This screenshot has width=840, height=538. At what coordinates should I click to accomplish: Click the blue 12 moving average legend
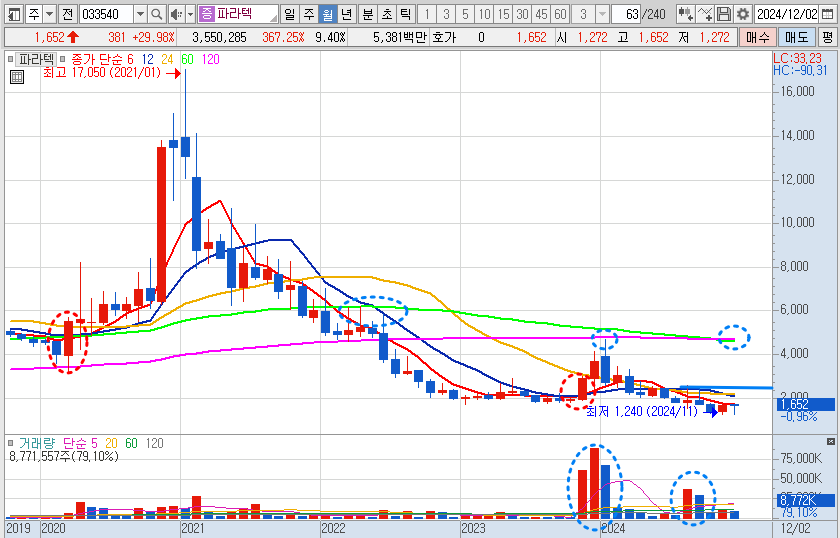point(147,59)
